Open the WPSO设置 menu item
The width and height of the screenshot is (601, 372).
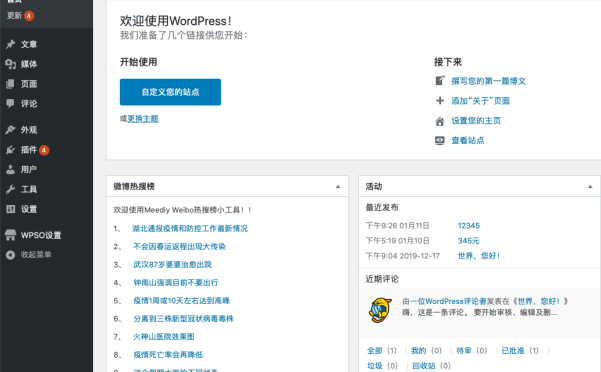41,235
